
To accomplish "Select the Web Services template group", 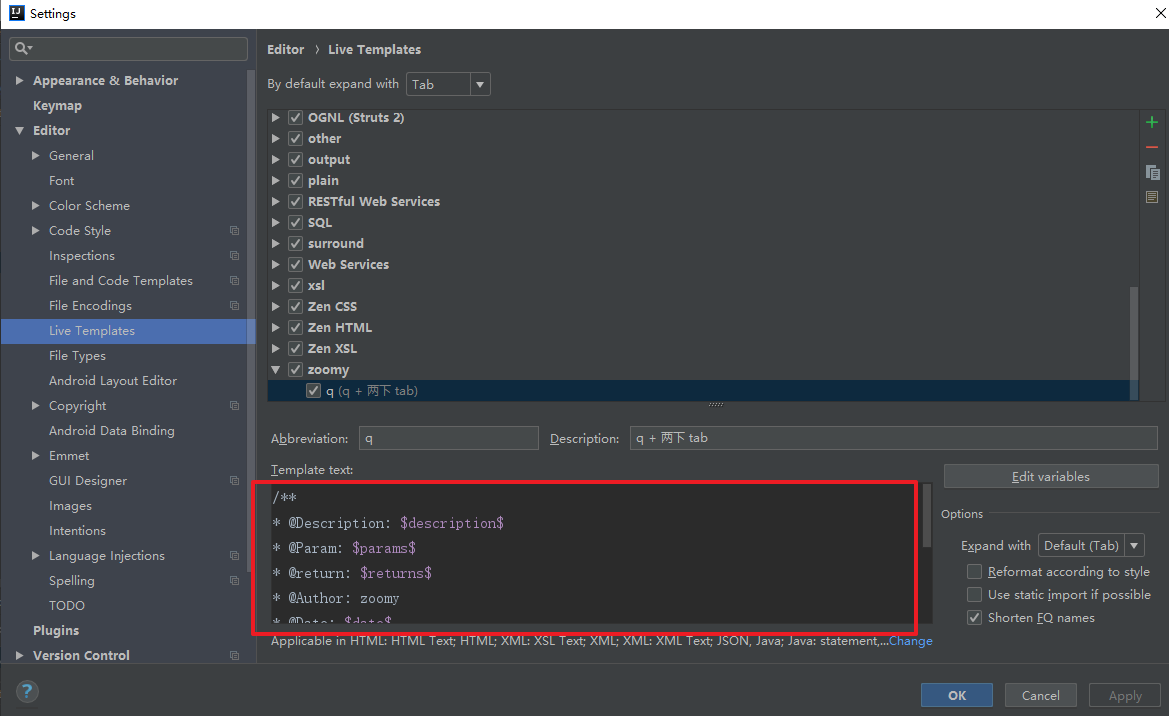I will click(x=348, y=265).
